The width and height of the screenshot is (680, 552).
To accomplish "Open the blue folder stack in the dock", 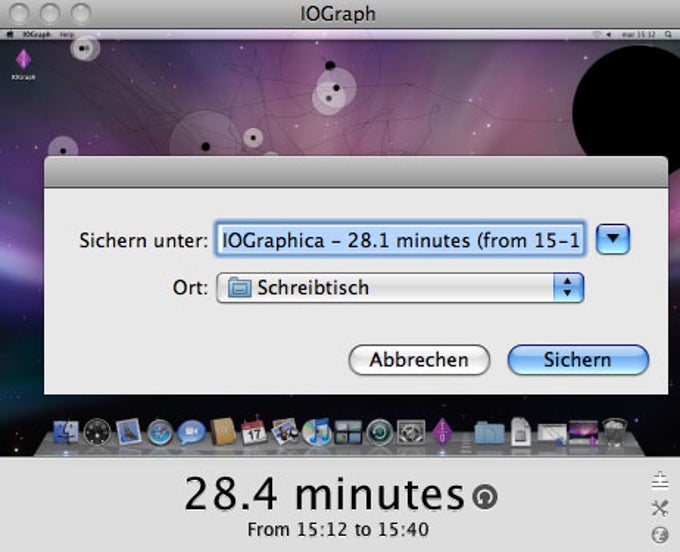I will (x=490, y=432).
